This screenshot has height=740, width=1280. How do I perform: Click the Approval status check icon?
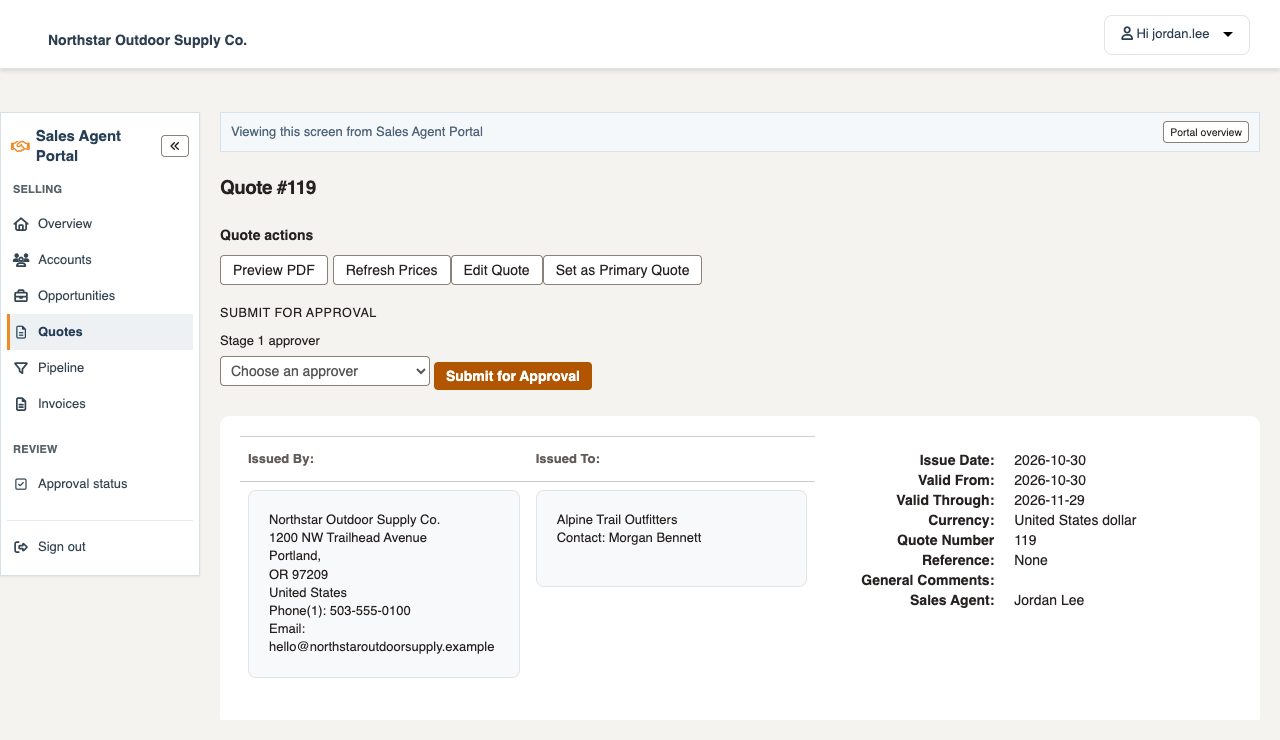[21, 484]
